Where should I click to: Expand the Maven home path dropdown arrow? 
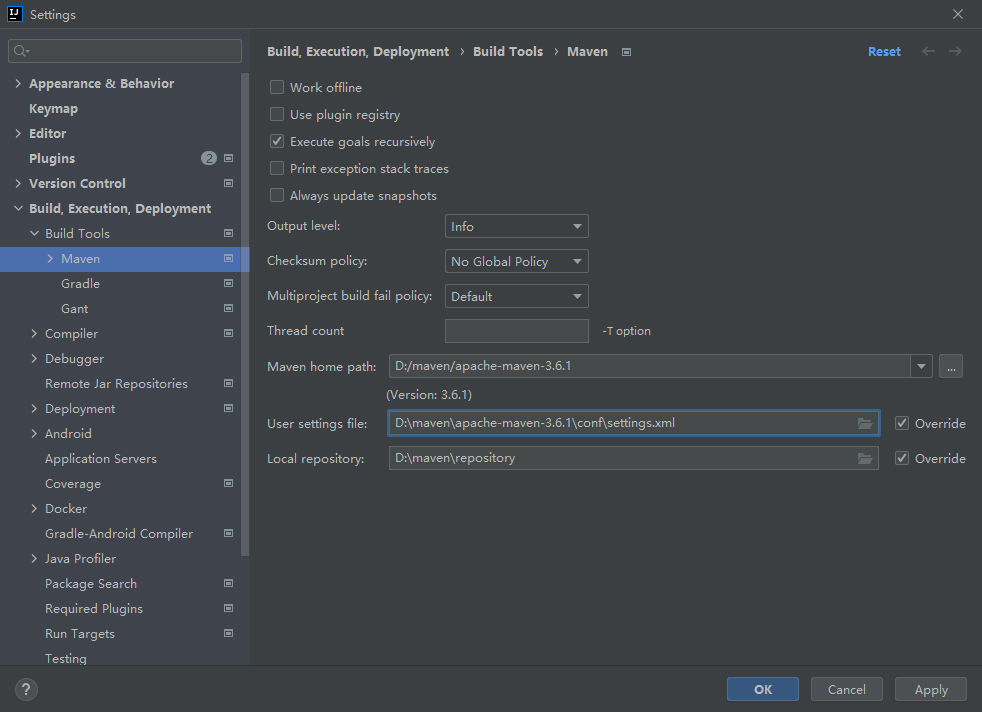[921, 366]
